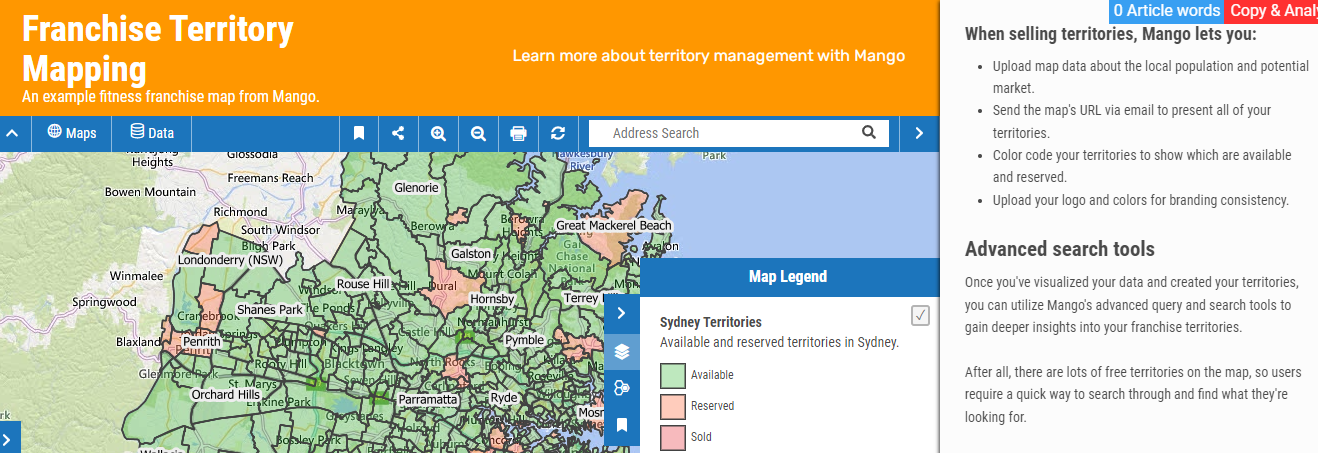
Task: Click the Galston map label
Action: point(471,254)
